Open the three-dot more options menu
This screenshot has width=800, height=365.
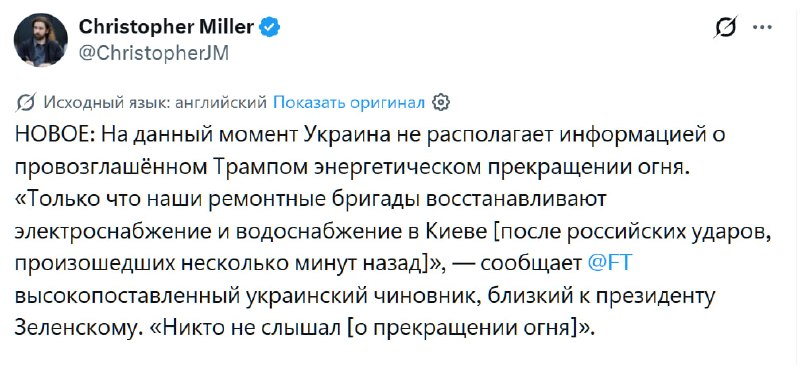coord(762,28)
